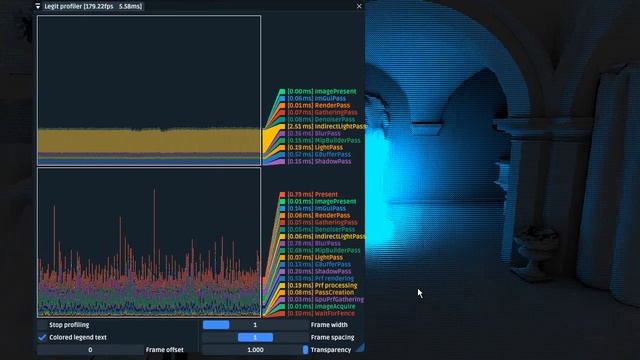
Task: Click the Frame offset value field
Action: pyautogui.click(x=90, y=350)
